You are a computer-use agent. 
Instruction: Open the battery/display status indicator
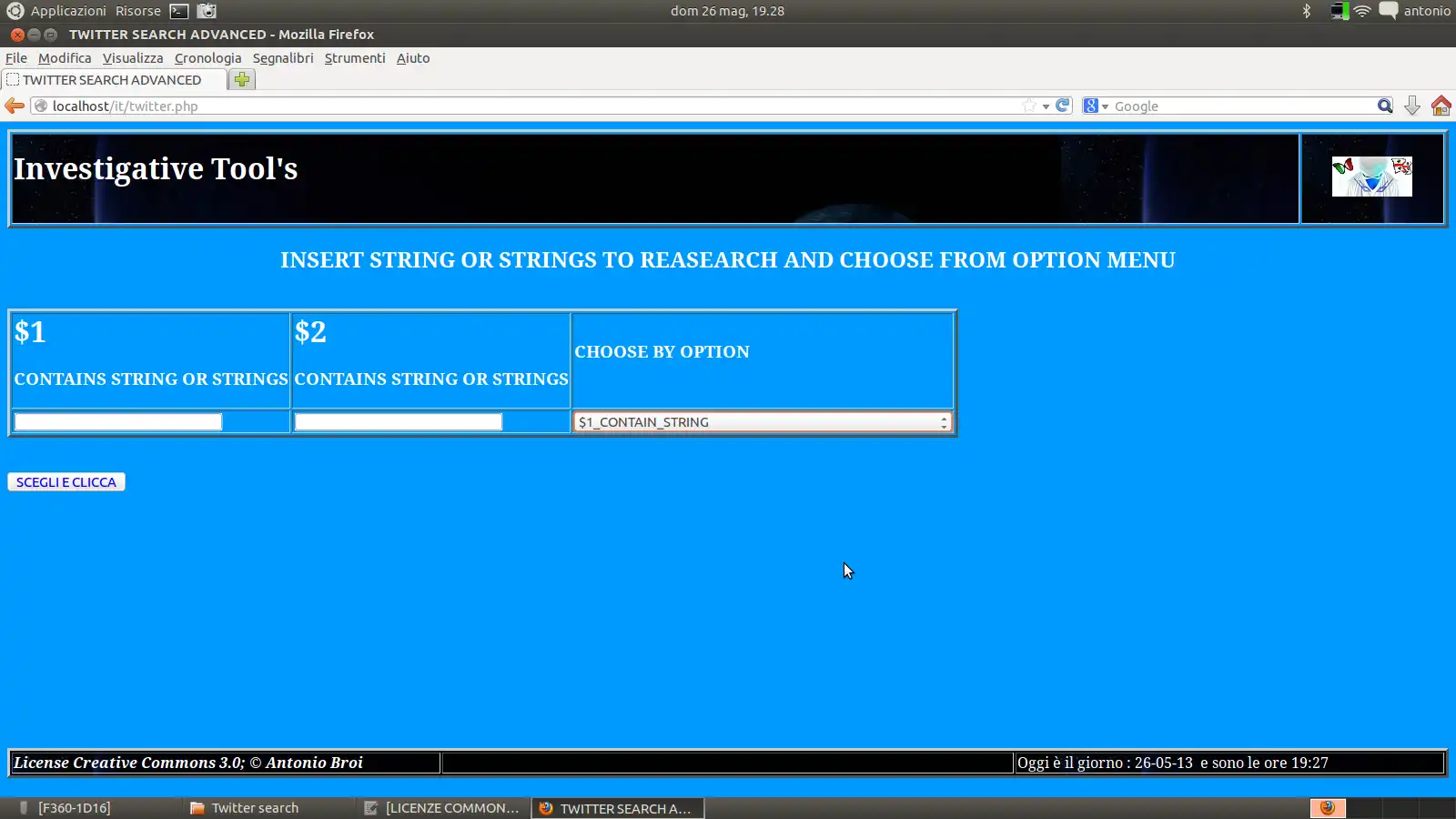point(1340,11)
